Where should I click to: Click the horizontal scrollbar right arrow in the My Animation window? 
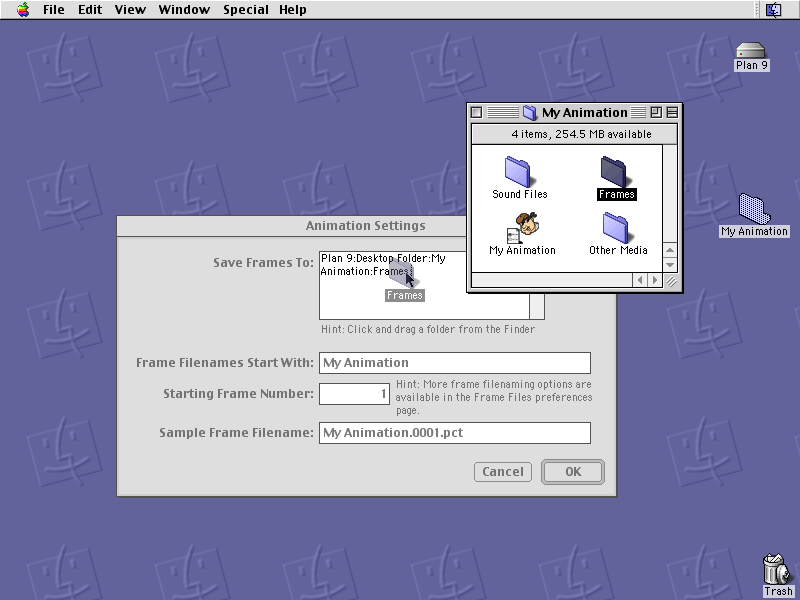coord(655,280)
